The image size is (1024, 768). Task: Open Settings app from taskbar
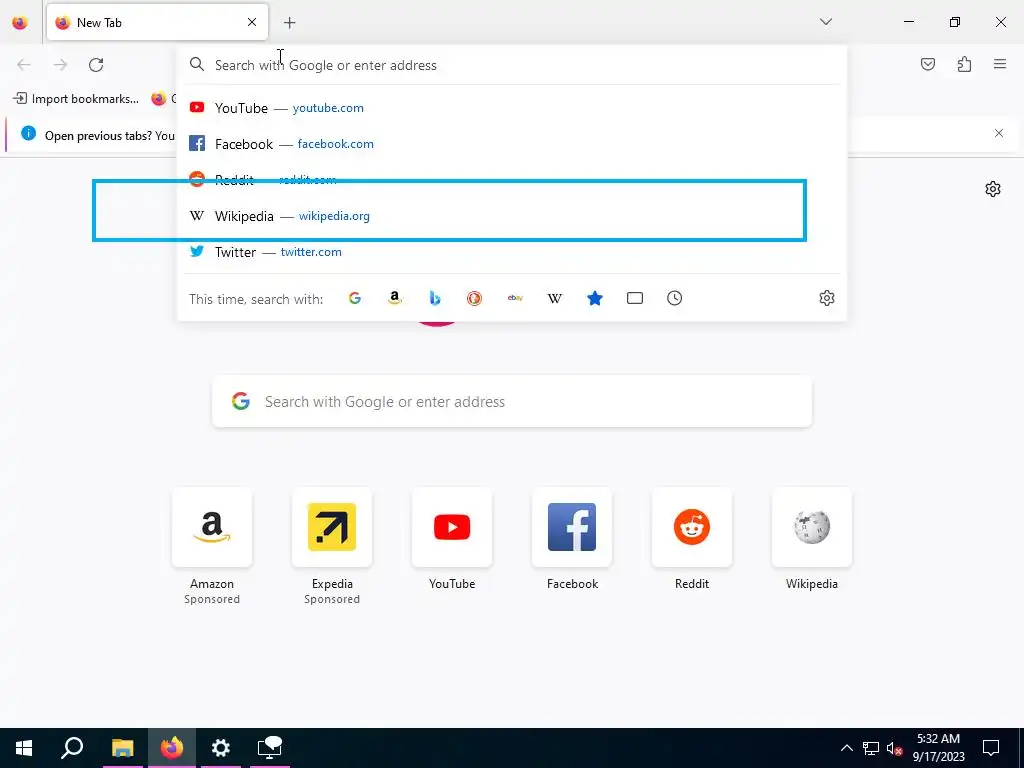221,748
